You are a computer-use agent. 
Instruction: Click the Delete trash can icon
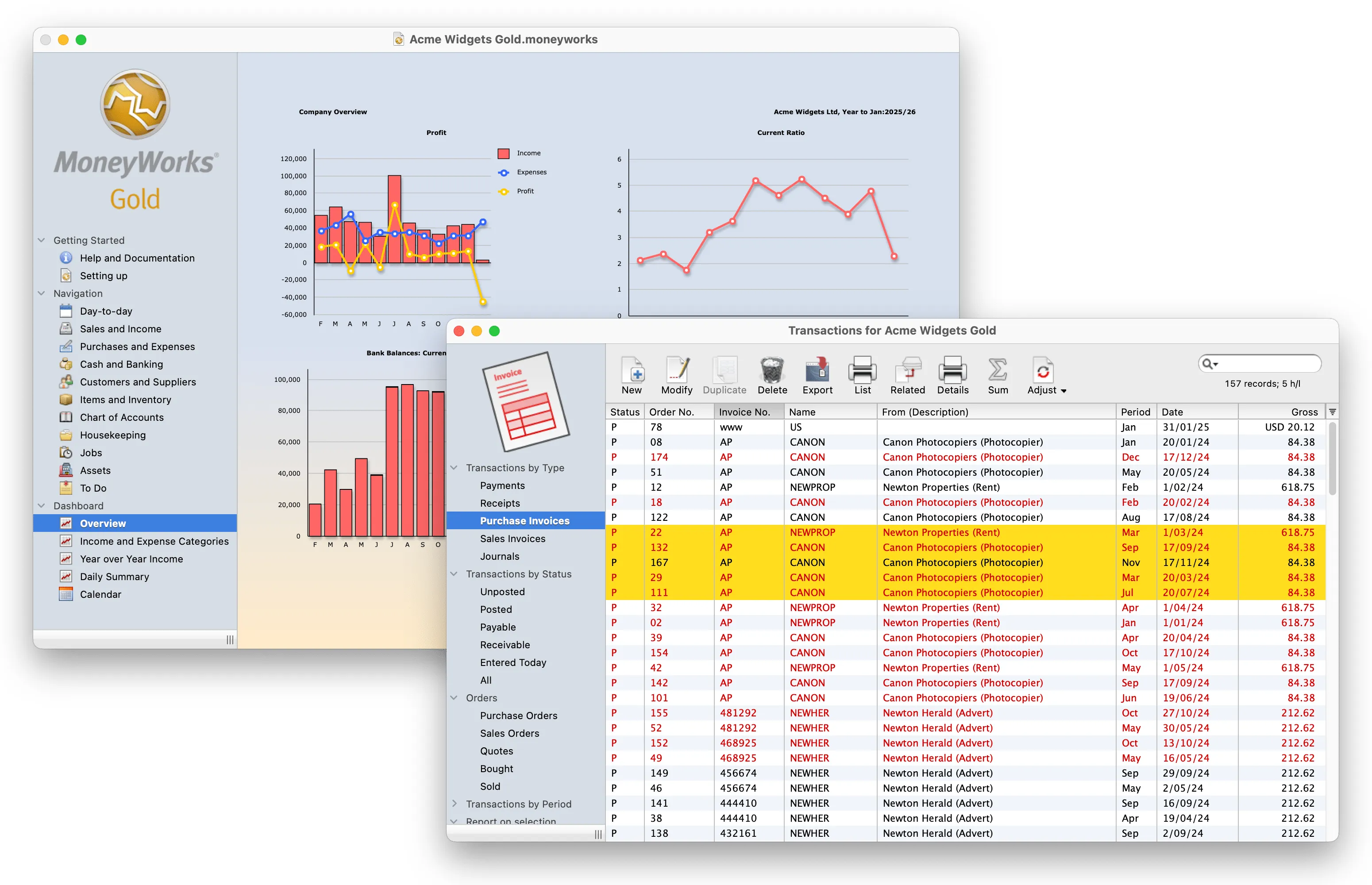pyautogui.click(x=772, y=371)
